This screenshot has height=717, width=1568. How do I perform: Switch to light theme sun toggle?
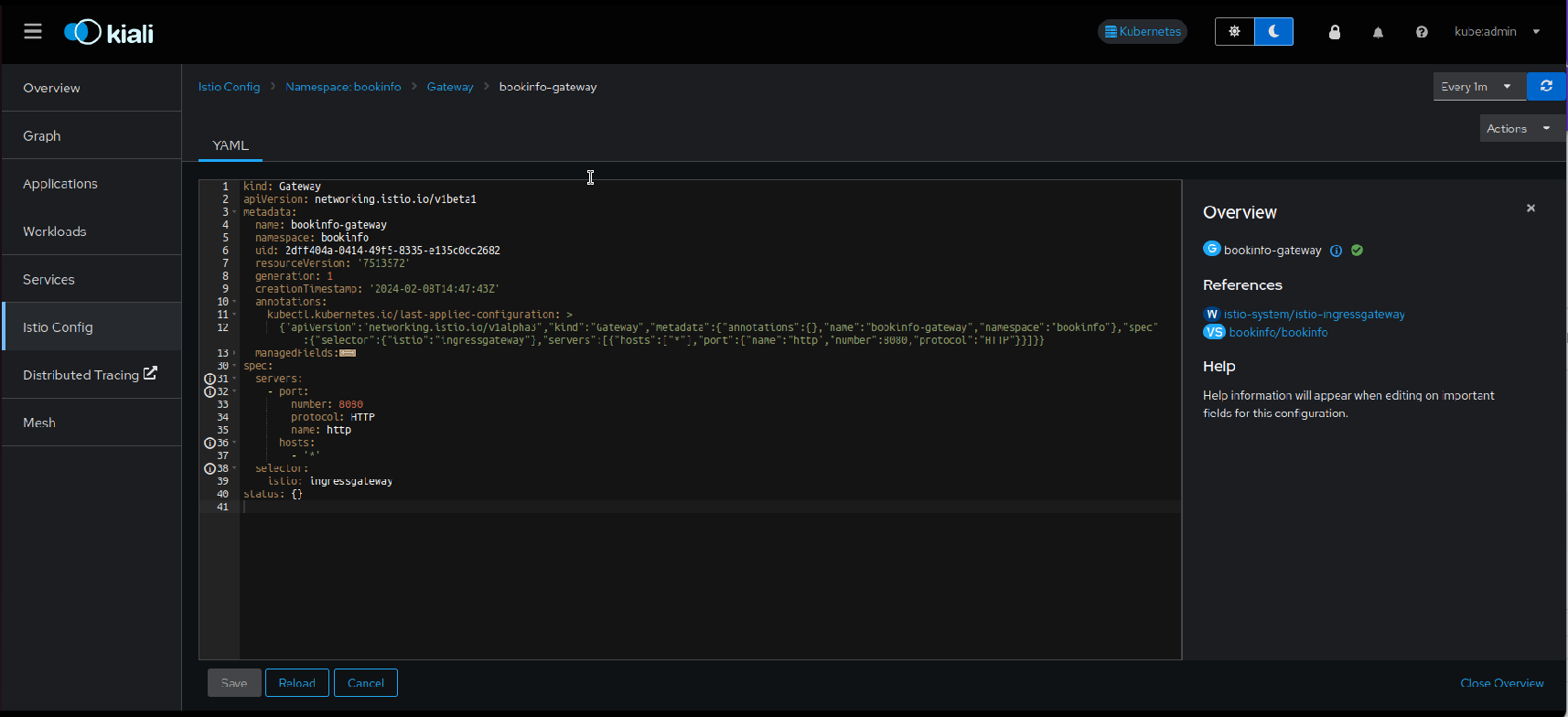1234,31
